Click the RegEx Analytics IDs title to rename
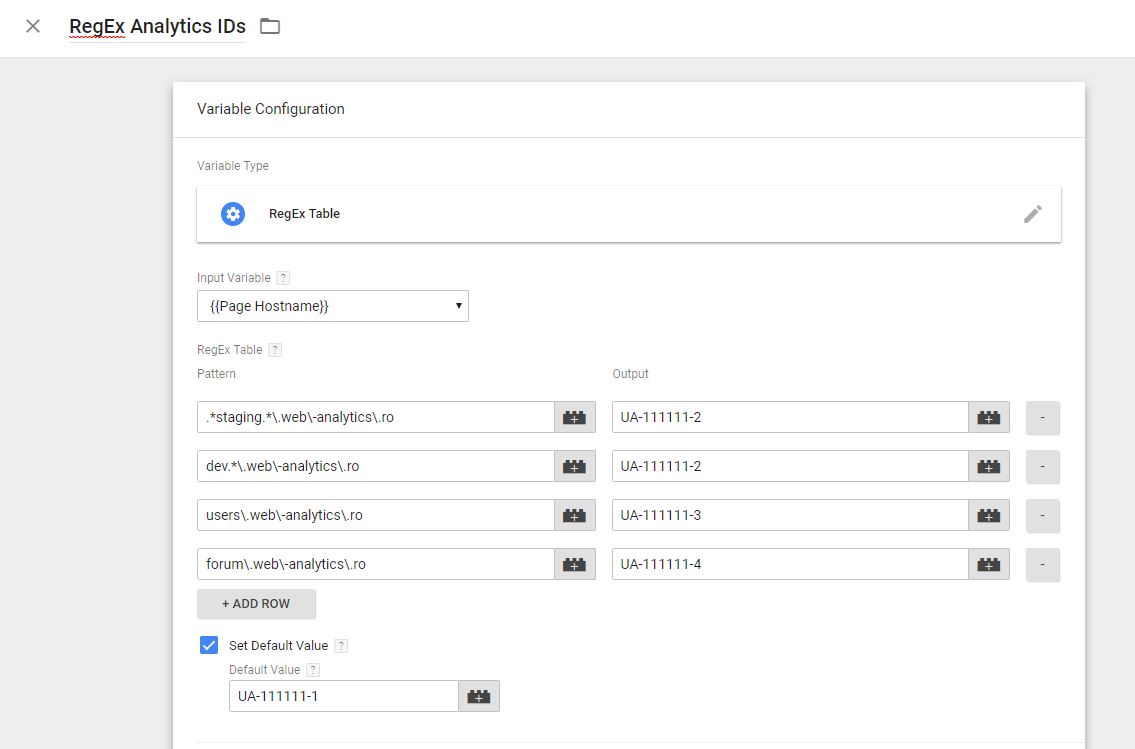The width and height of the screenshot is (1135, 749). 157,27
